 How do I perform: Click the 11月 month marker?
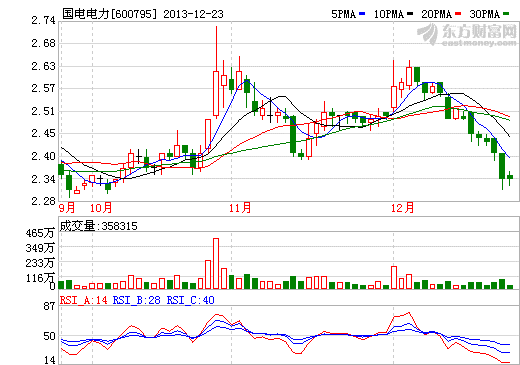(x=240, y=208)
